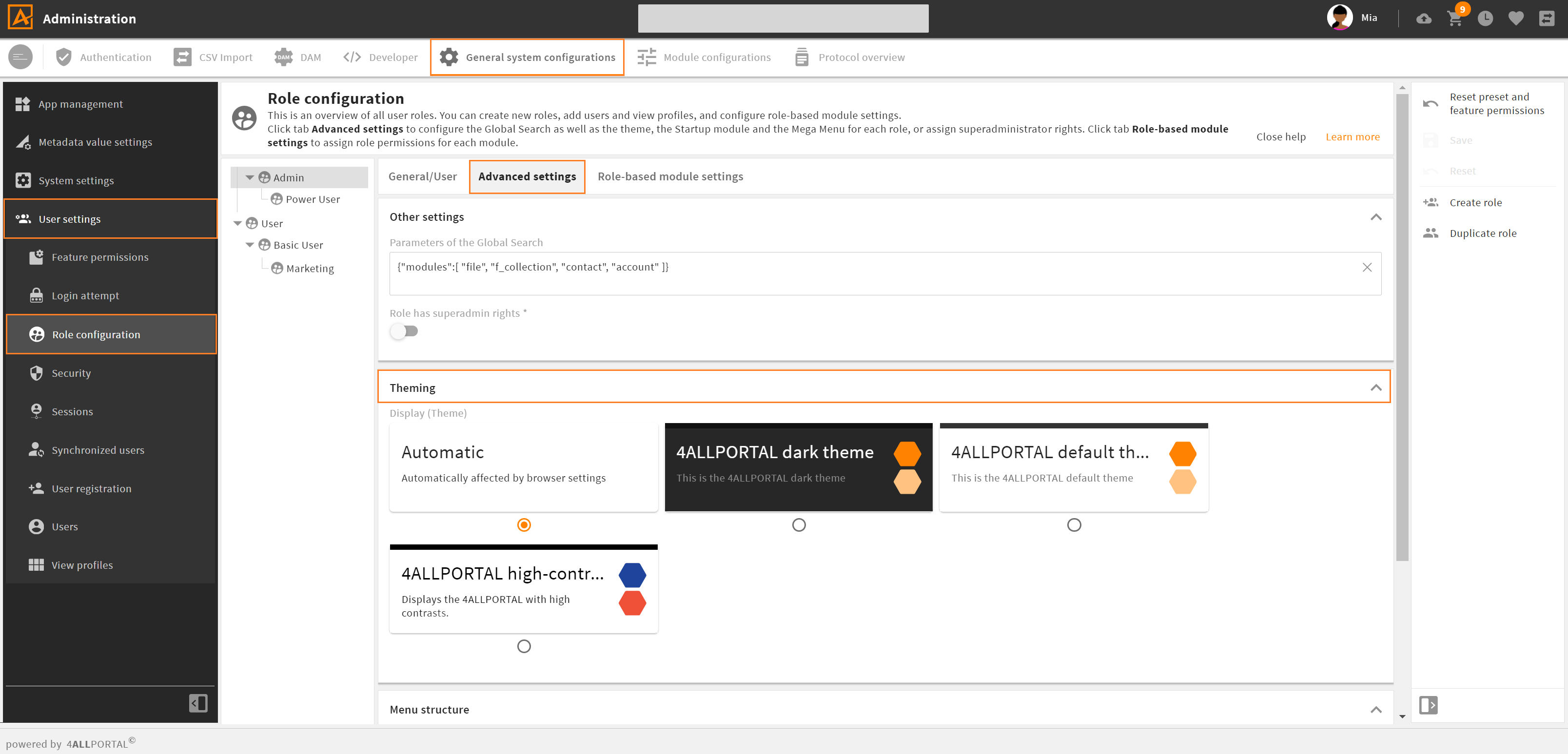Toggle Role has superadmin rights switch
The height and width of the screenshot is (754, 1568).
tap(404, 331)
